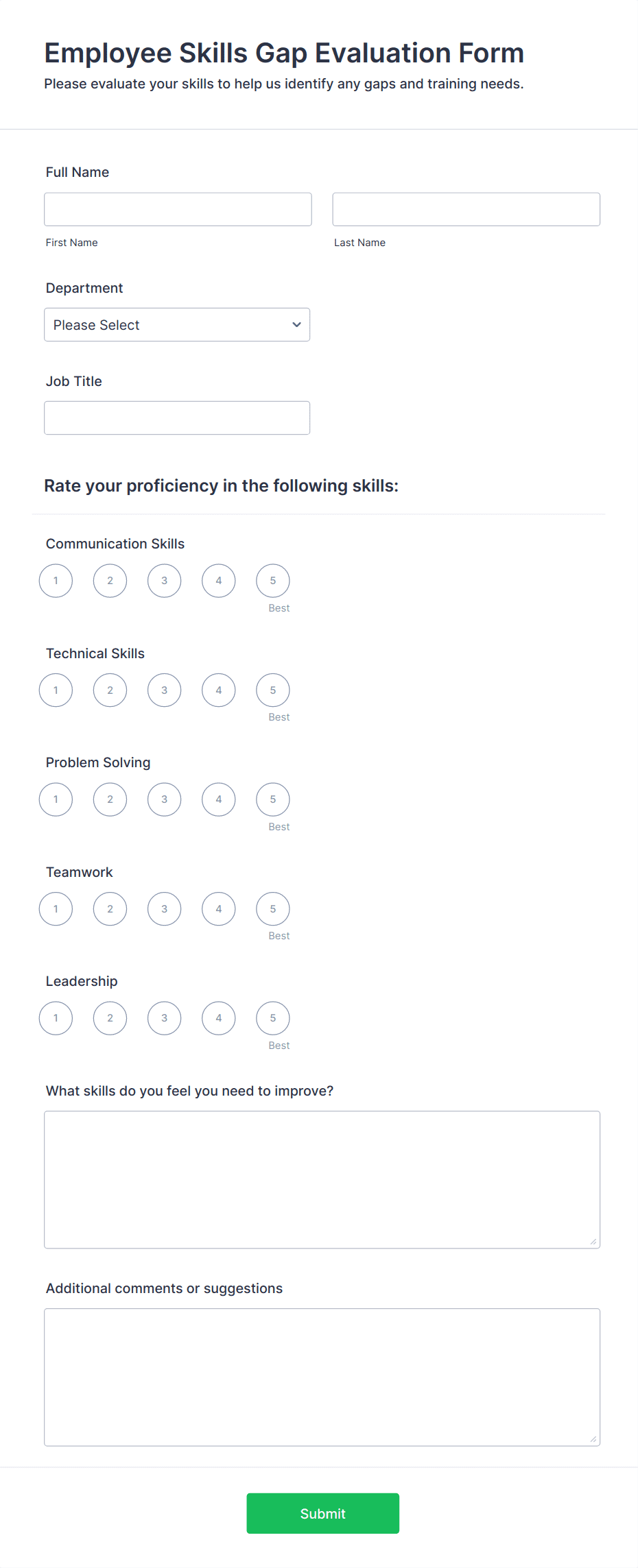This screenshot has width=638, height=1568.
Task: Rate Leadership as 2
Action: tap(110, 1018)
